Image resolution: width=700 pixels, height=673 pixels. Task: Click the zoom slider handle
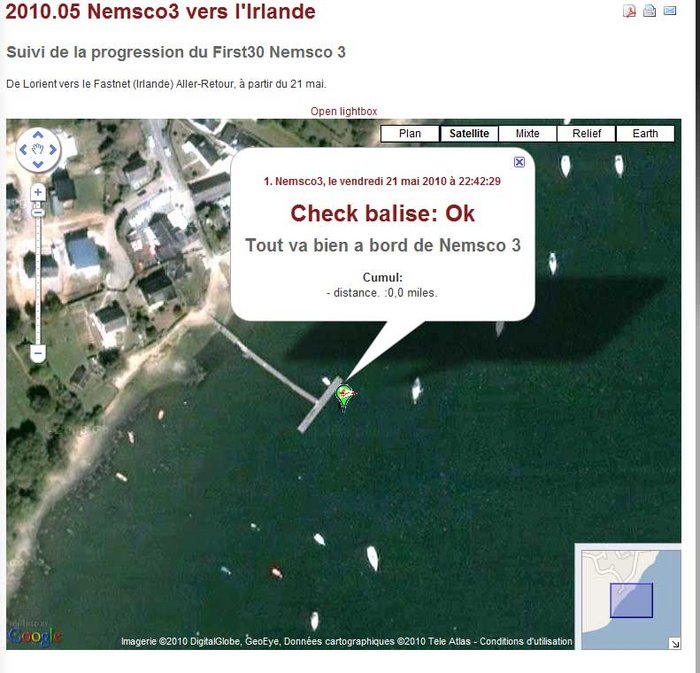click(x=38, y=213)
